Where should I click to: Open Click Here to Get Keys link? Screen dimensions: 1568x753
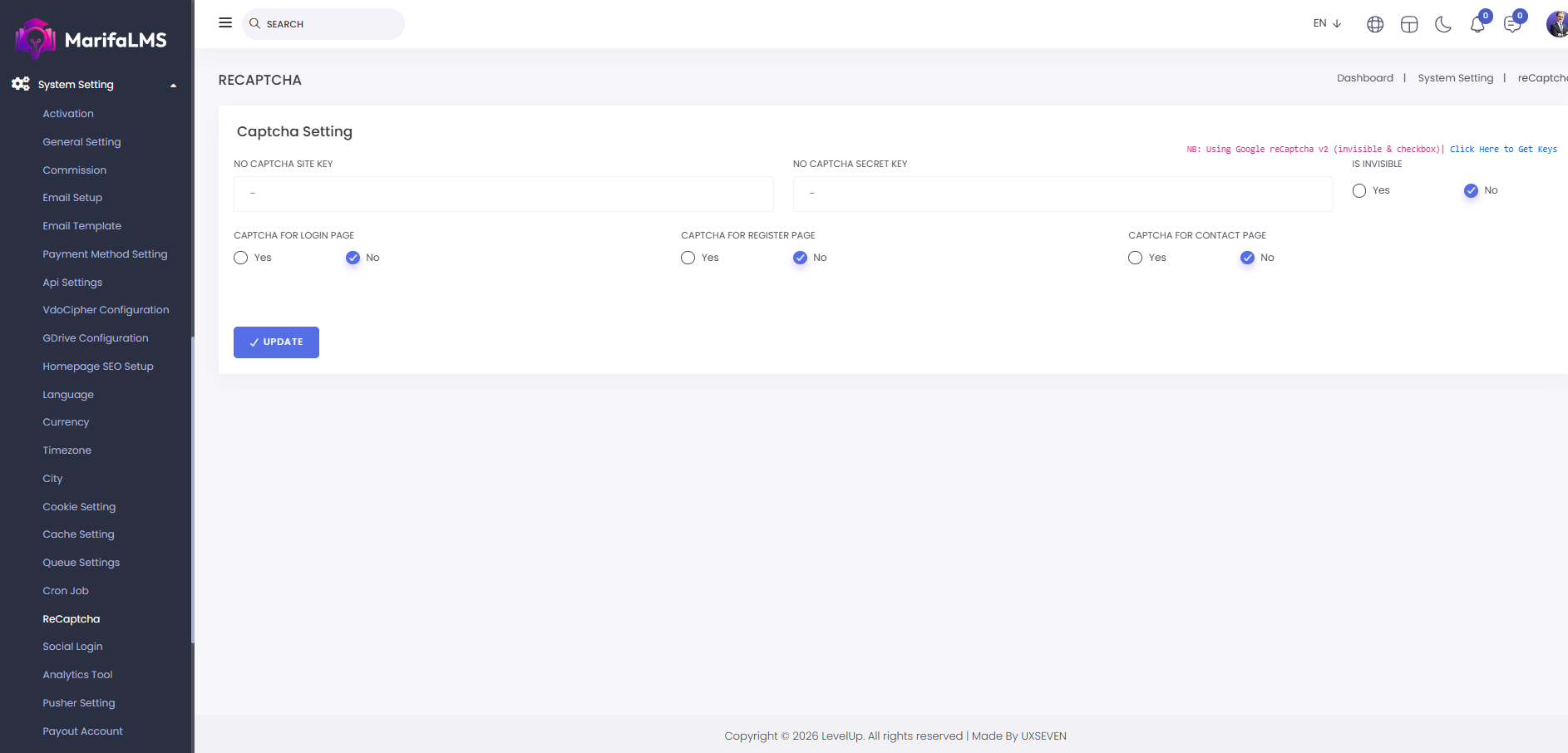click(1503, 150)
